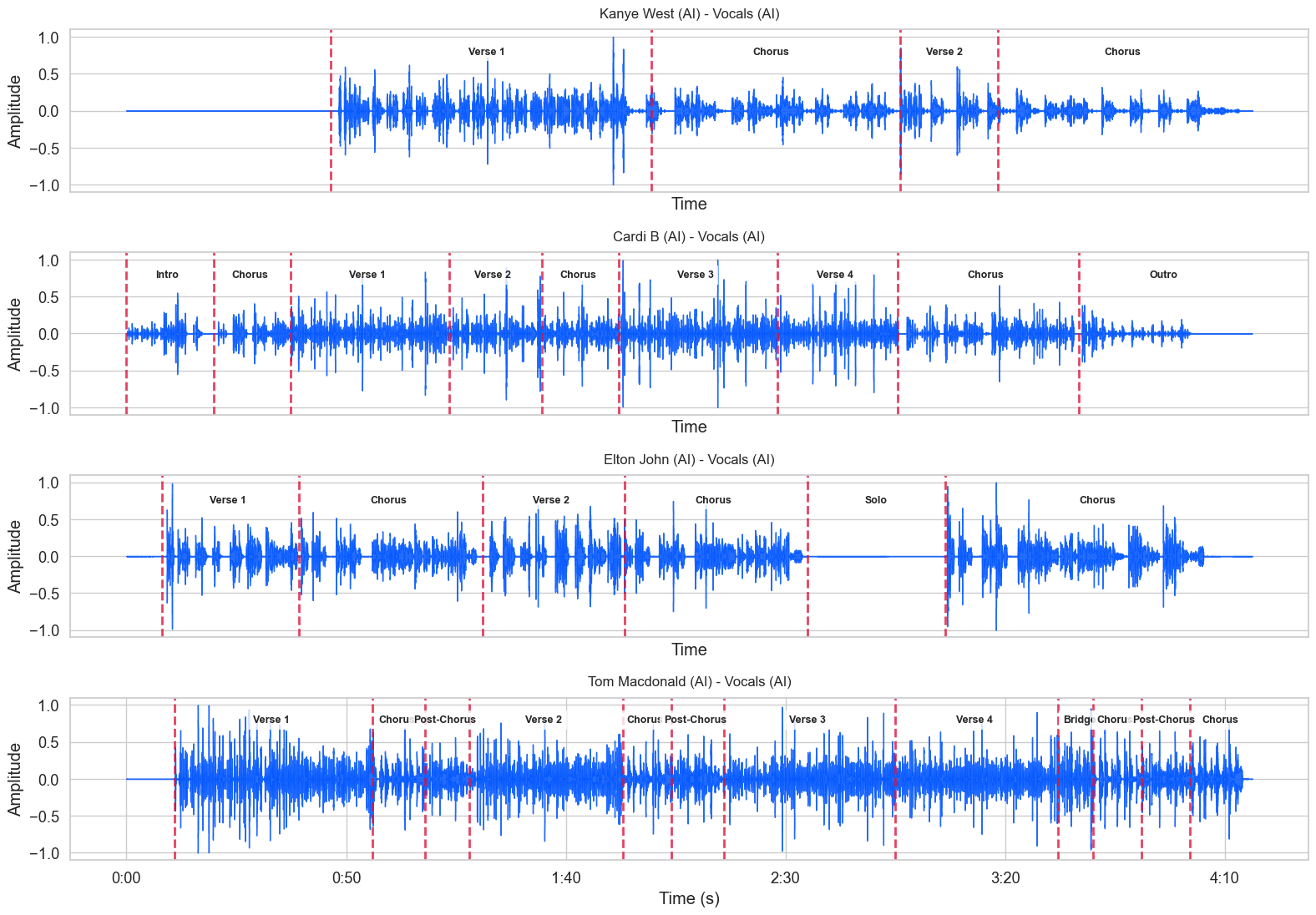Click the Verse 1 label in Elton John plot
The width and height of the screenshot is (1316, 915).
tap(228, 500)
